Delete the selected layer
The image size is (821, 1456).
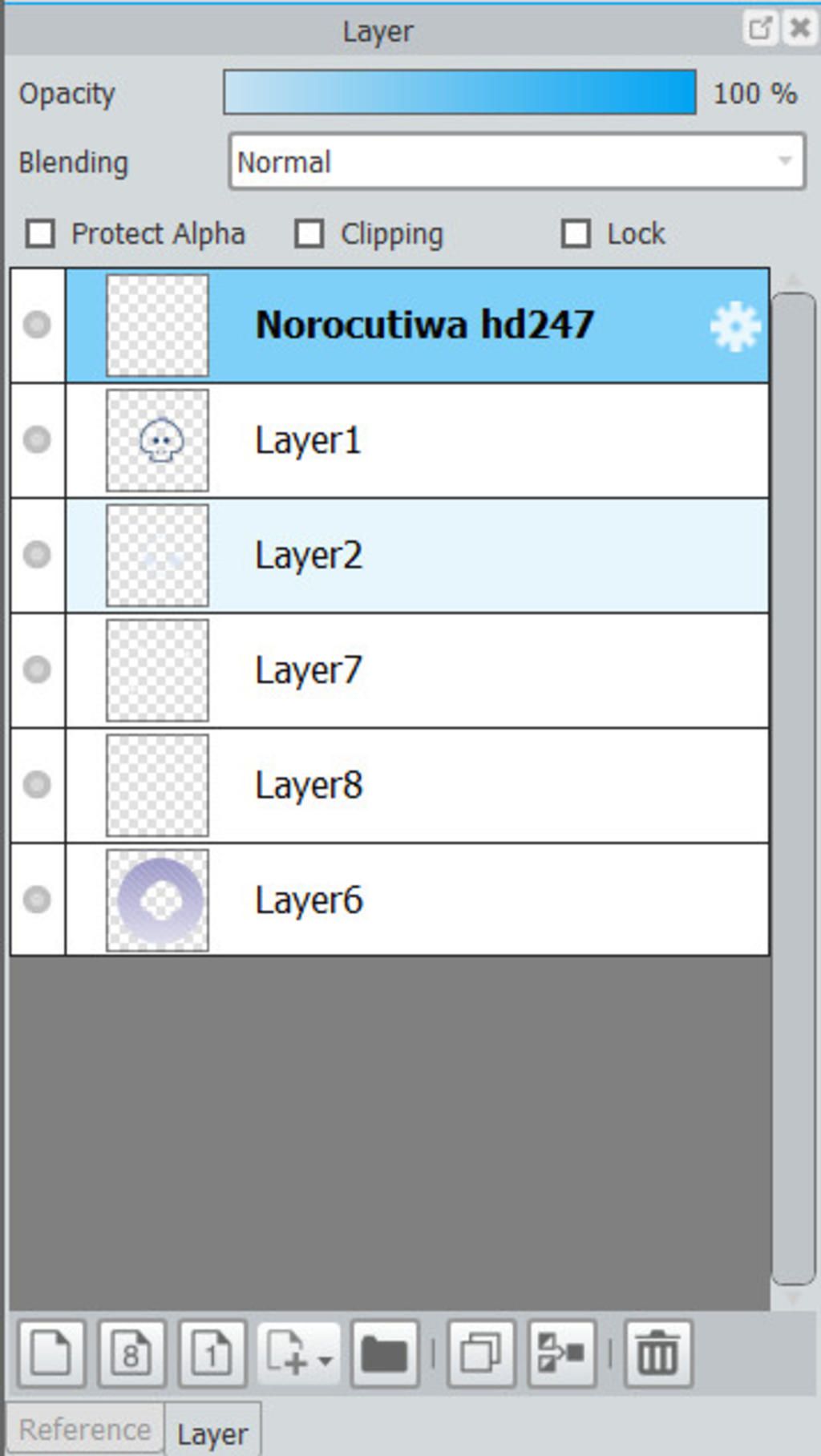coord(657,1354)
